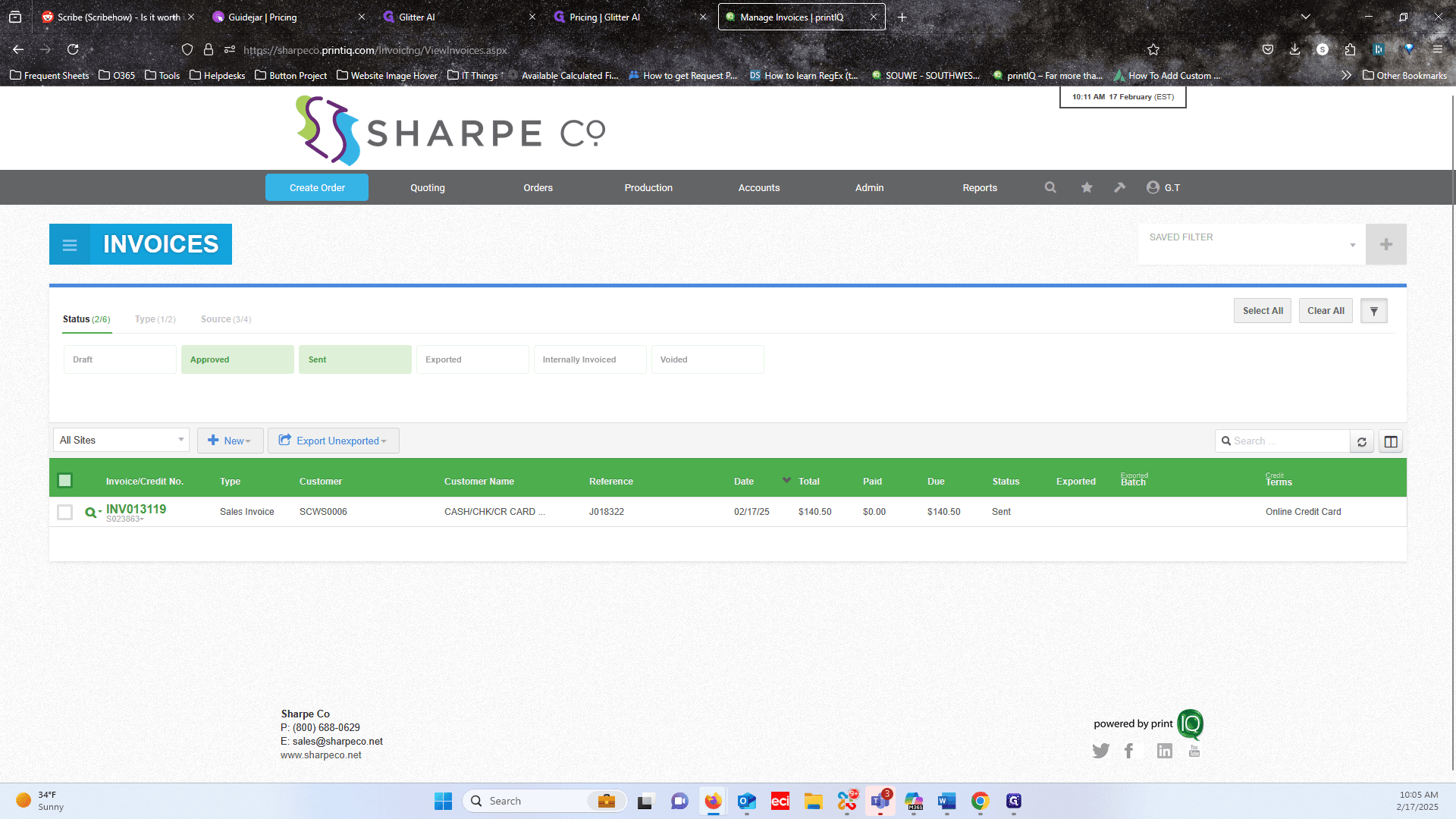Expand the S023863 order dropdown under the invoice

tap(125, 519)
